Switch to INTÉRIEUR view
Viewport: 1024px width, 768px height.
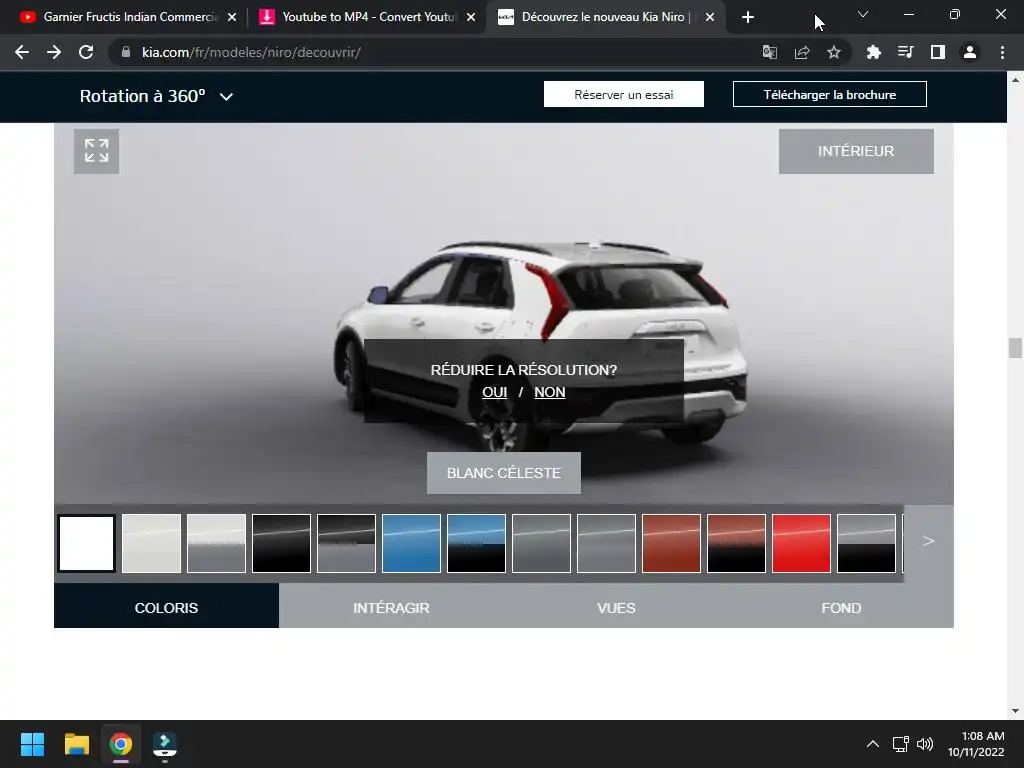point(856,151)
